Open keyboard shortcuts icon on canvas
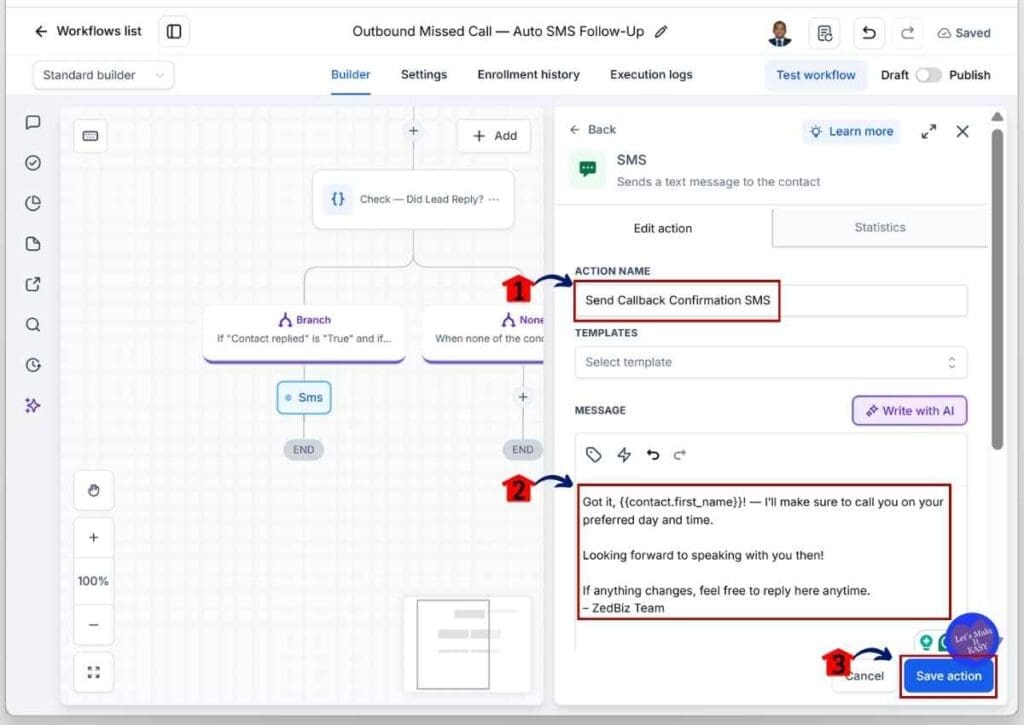The width and height of the screenshot is (1024, 725). pyautogui.click(x=90, y=136)
